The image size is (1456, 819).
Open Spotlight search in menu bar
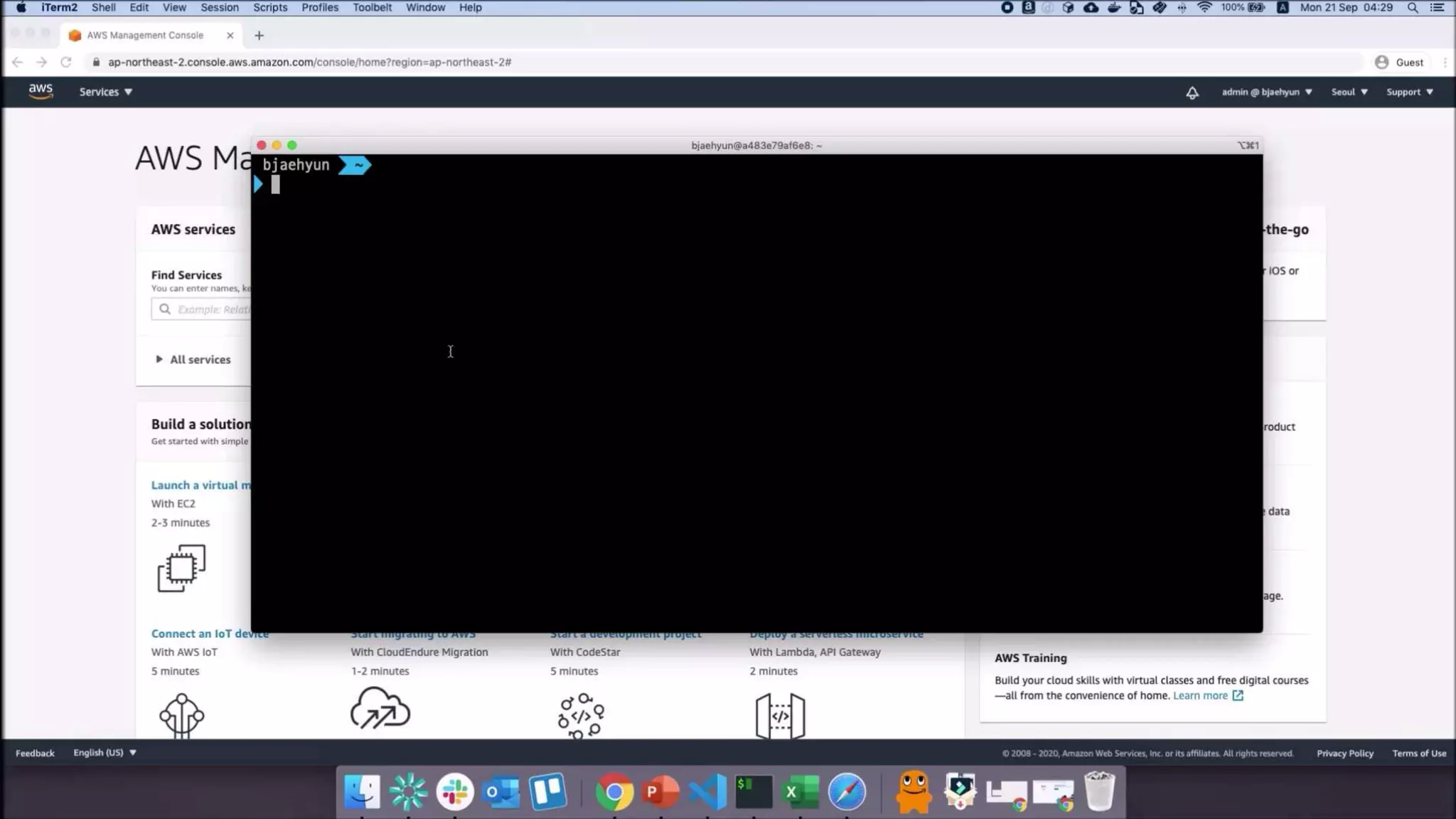click(1413, 8)
